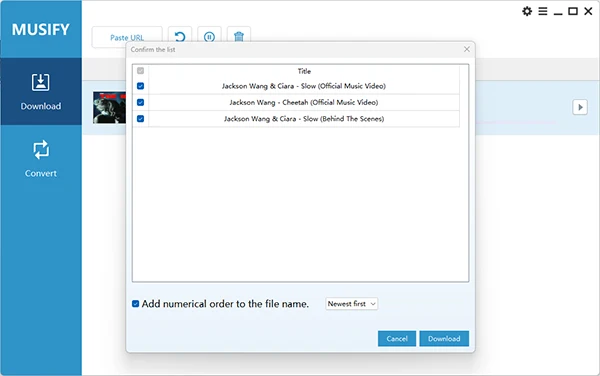Select the Slow (Behind The Scenes) title text
Viewport: 600px width, 376px height.
(x=304, y=119)
